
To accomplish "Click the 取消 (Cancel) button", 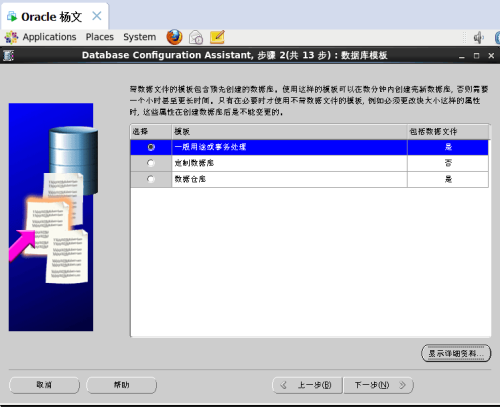I will point(44,385).
